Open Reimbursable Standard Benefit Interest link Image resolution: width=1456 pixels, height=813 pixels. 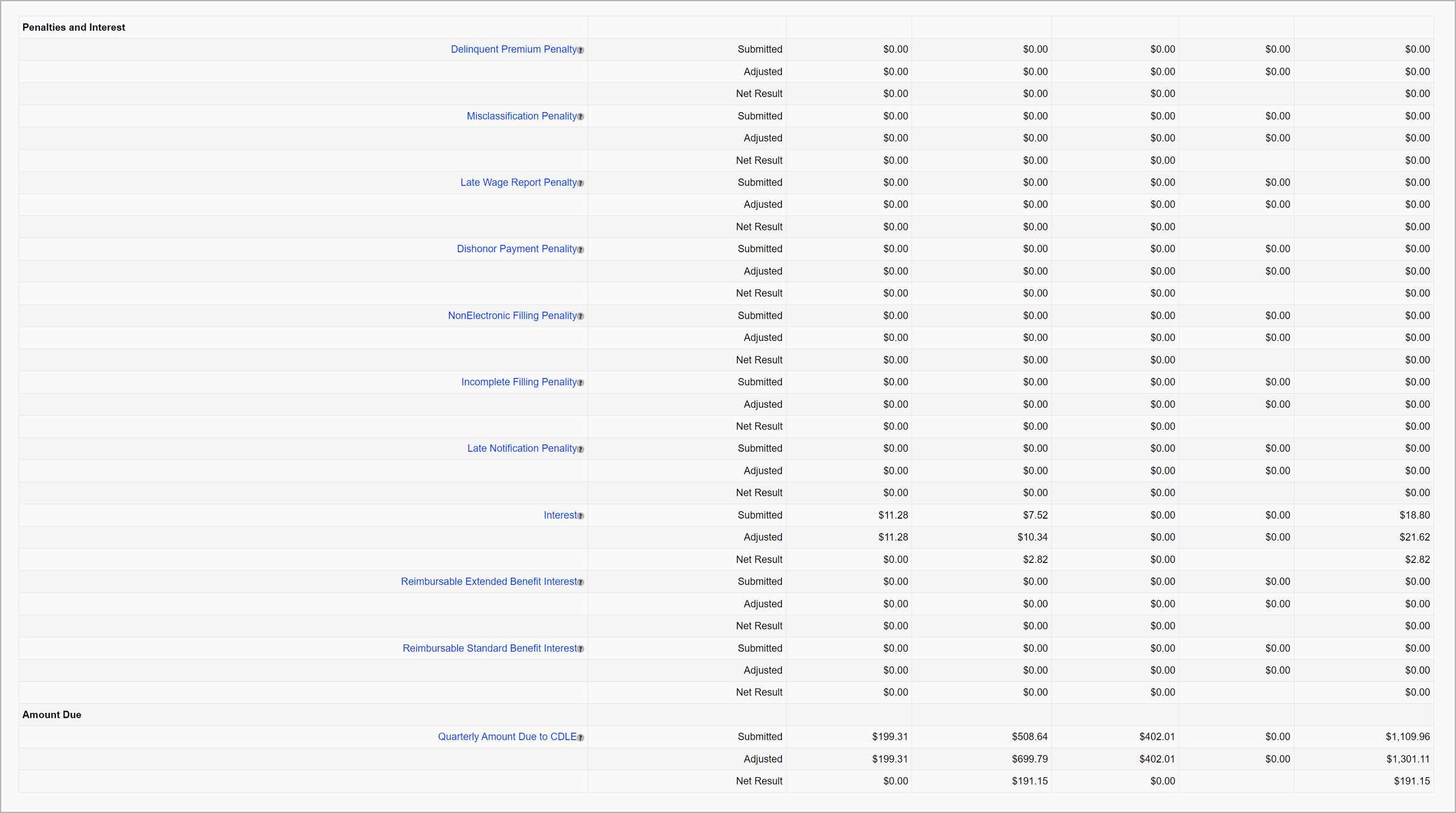(490, 648)
